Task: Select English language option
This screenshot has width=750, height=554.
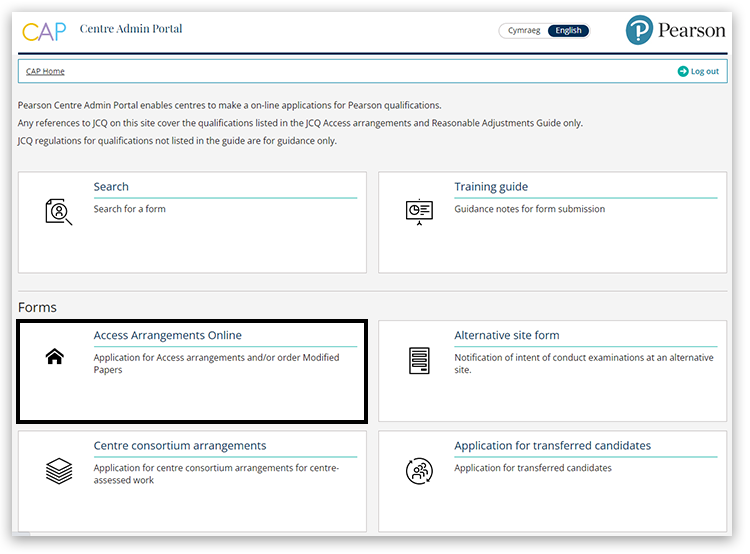Action: tap(568, 31)
